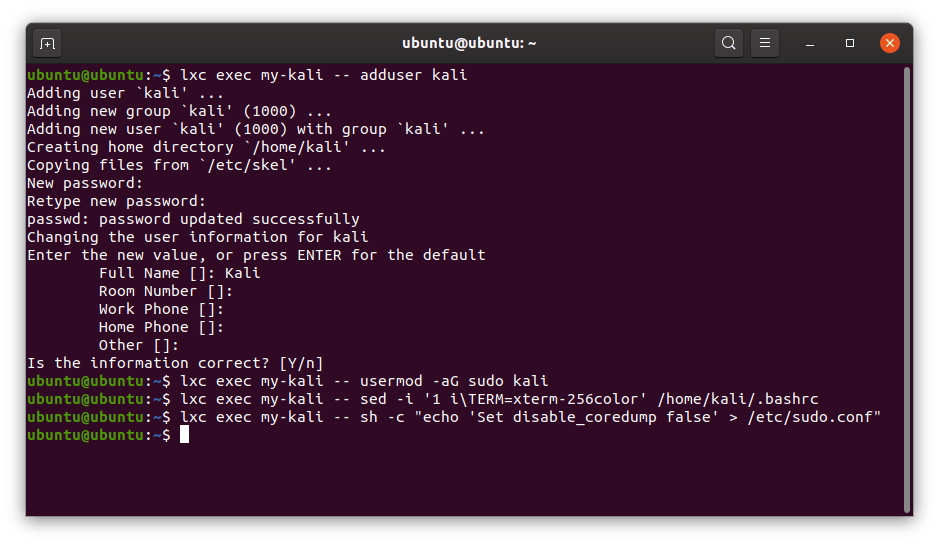Screen dimensions: 939x545
Task: Open the hamburger menu
Action: click(764, 43)
